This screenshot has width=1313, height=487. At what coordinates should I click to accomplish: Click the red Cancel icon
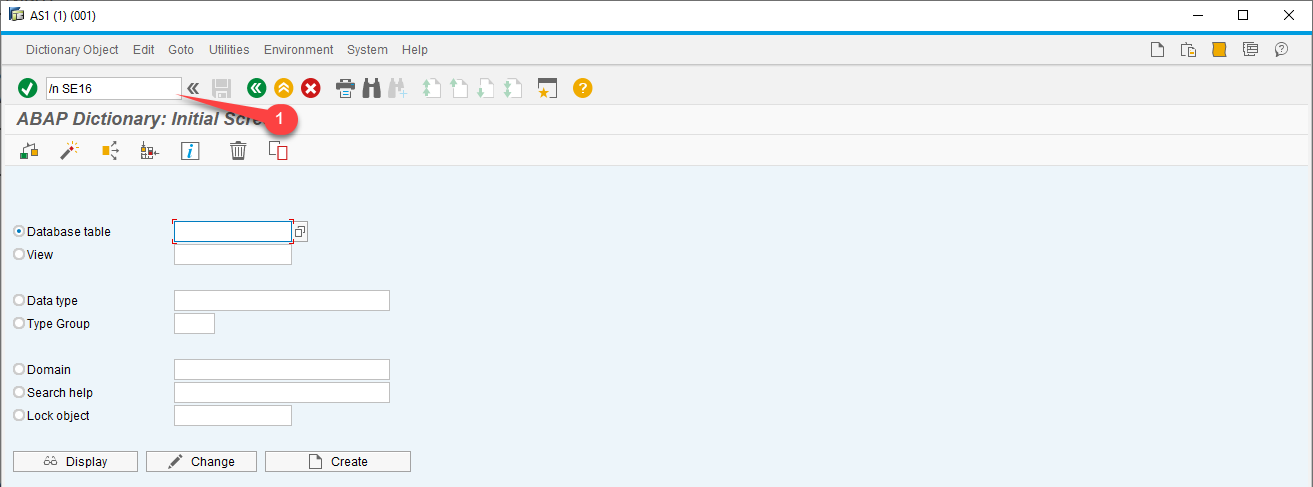pos(311,88)
